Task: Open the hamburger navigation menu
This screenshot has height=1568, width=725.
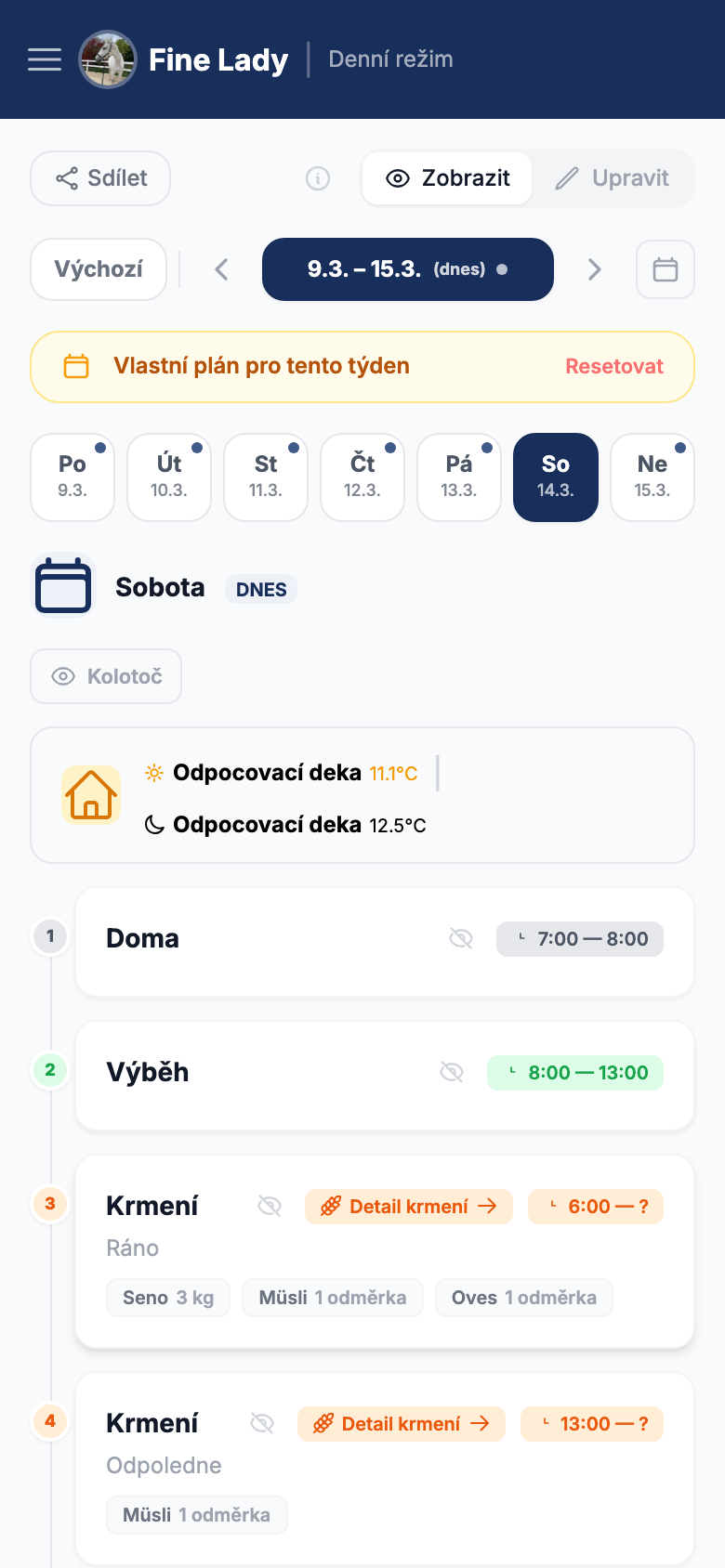Action: (45, 59)
